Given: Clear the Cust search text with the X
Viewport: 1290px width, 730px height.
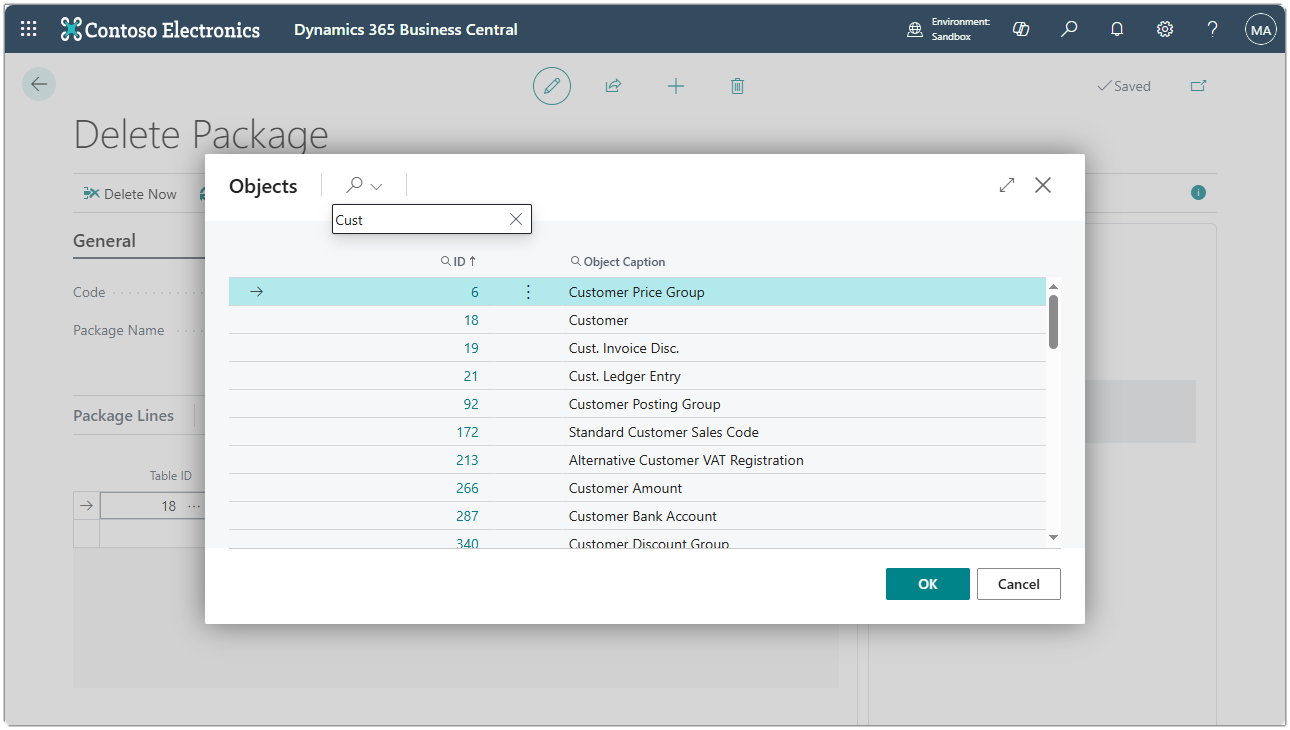Looking at the screenshot, I should (x=516, y=219).
